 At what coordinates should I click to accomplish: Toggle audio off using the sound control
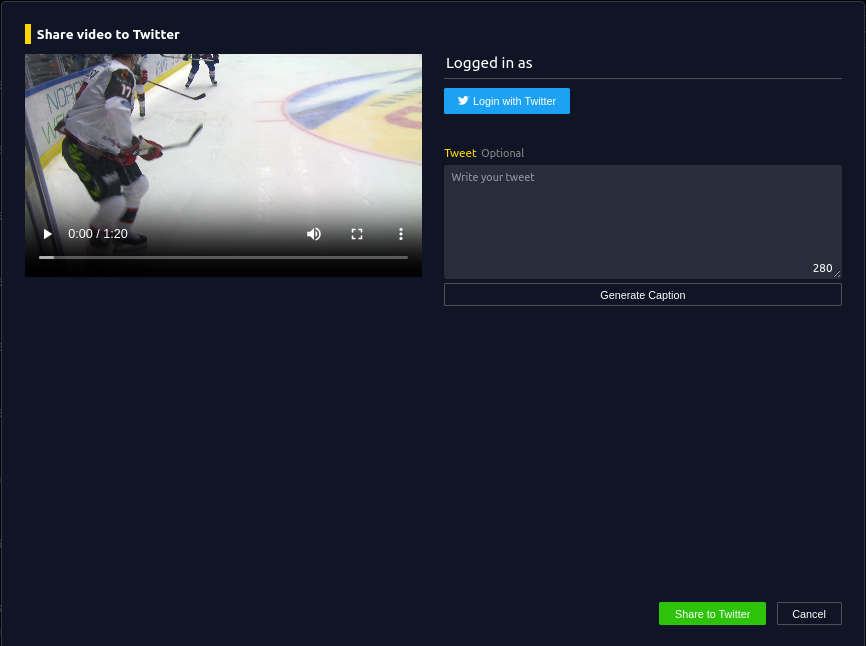coord(314,233)
